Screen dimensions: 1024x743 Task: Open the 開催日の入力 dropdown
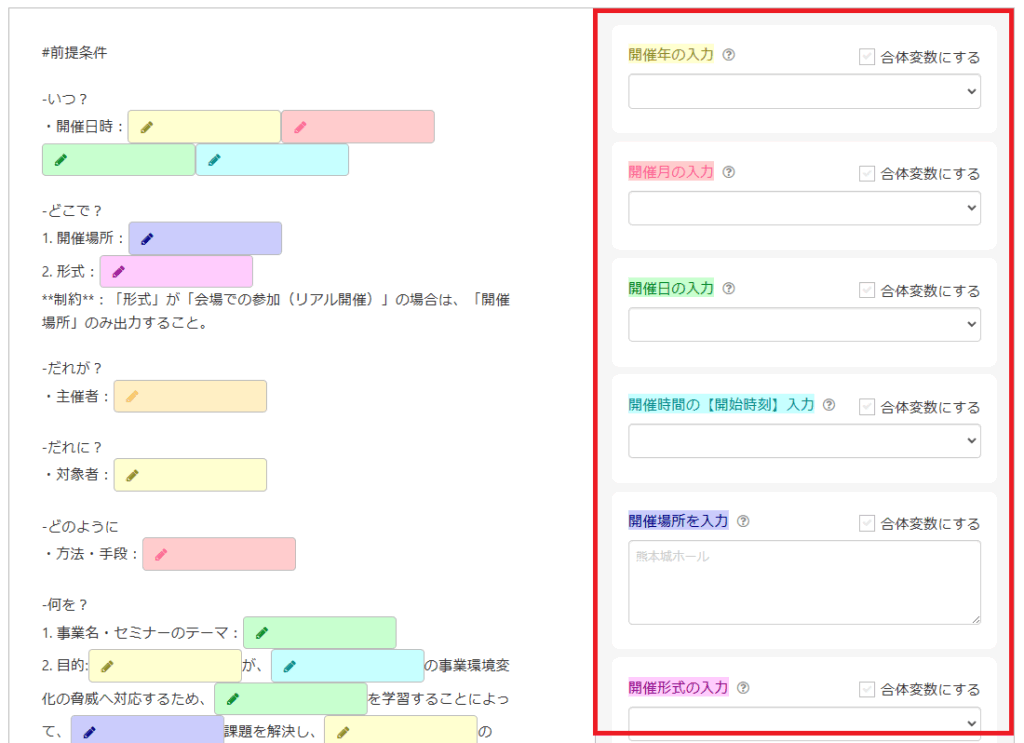pos(804,325)
